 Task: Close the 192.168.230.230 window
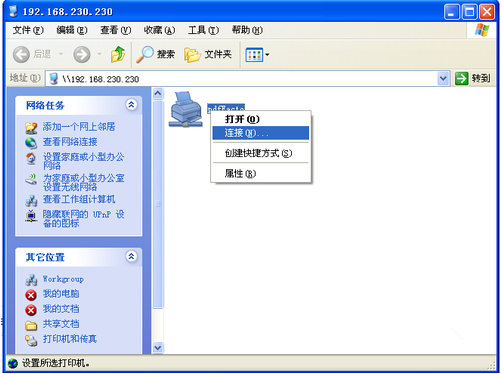487,12
